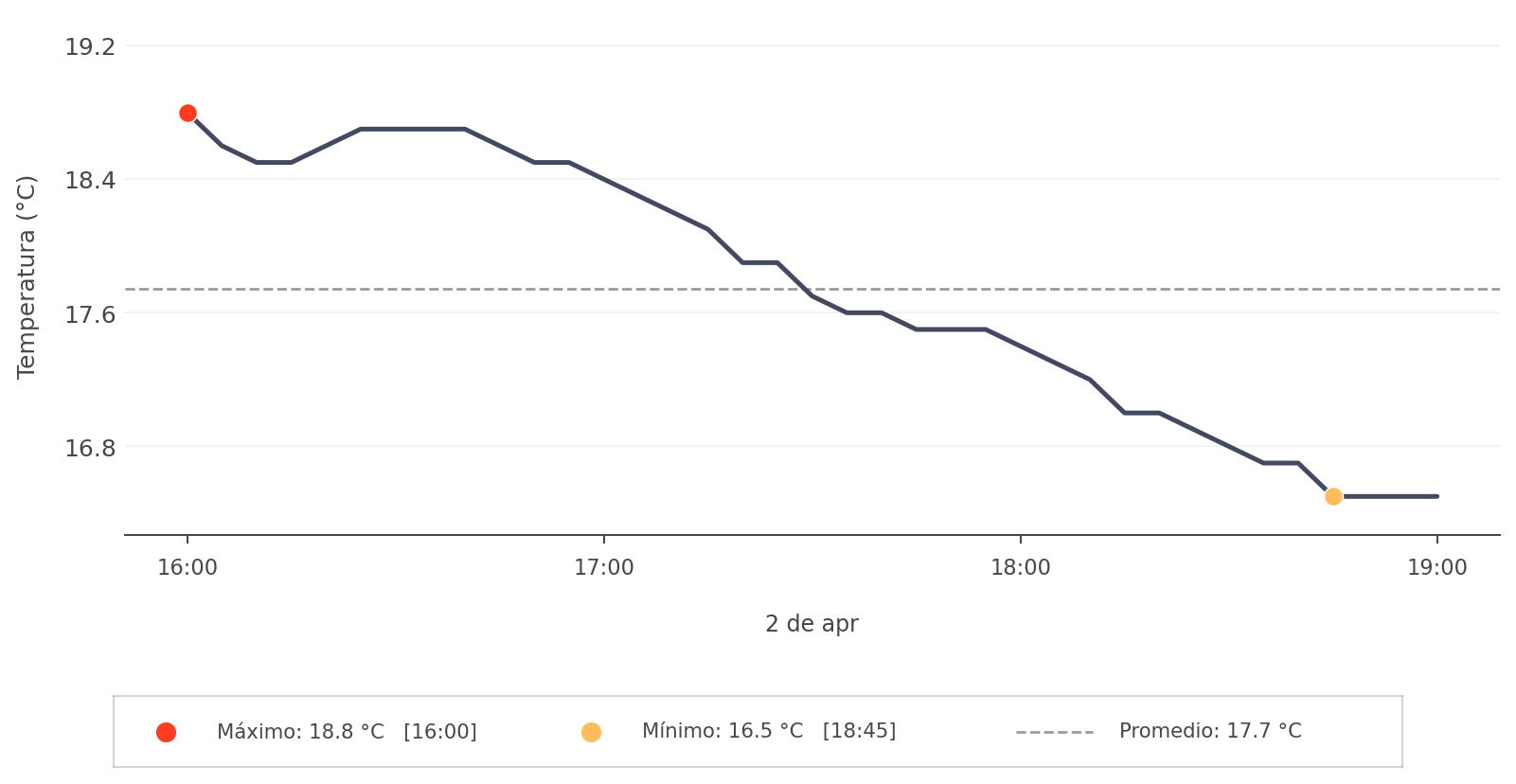Click the 16:00 x-axis tick label

187,568
